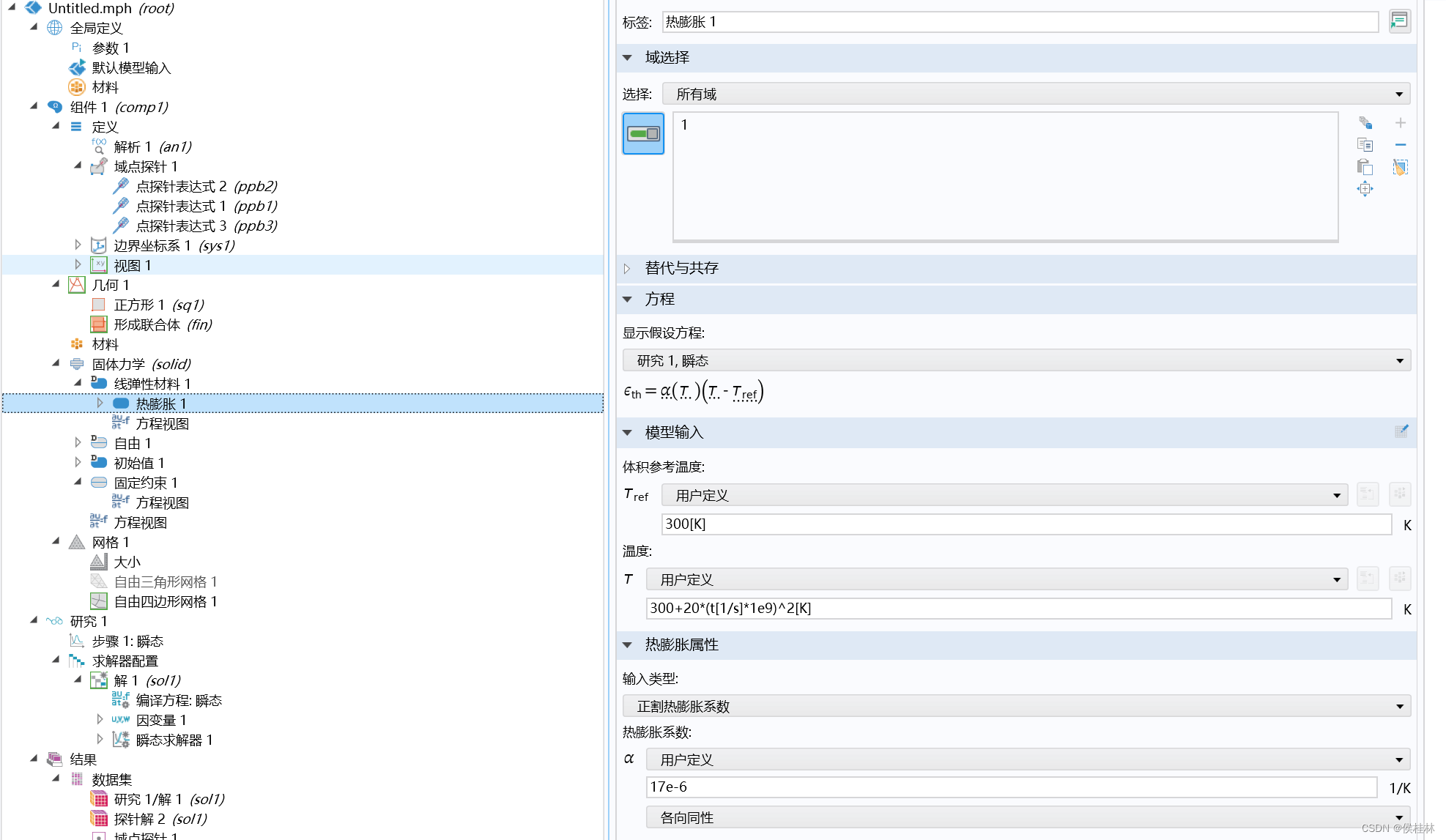Click the zoom-to-selection icon
Viewport: 1446px width, 840px height.
click(1365, 188)
